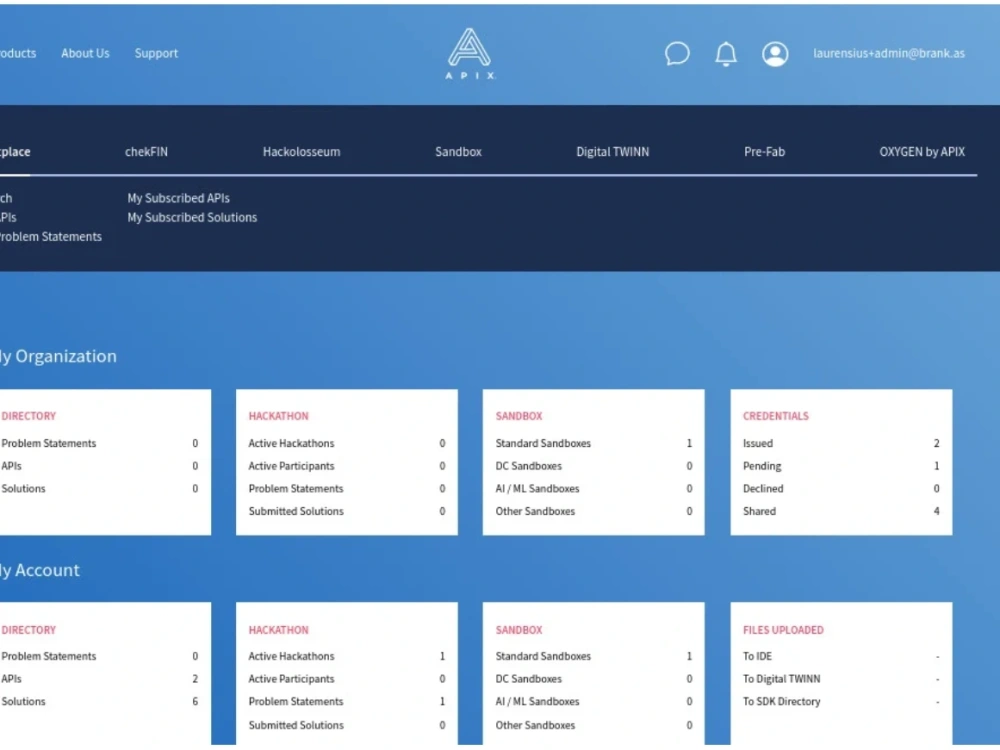
Task: Open My Subscribed Solutions
Action: point(192,217)
